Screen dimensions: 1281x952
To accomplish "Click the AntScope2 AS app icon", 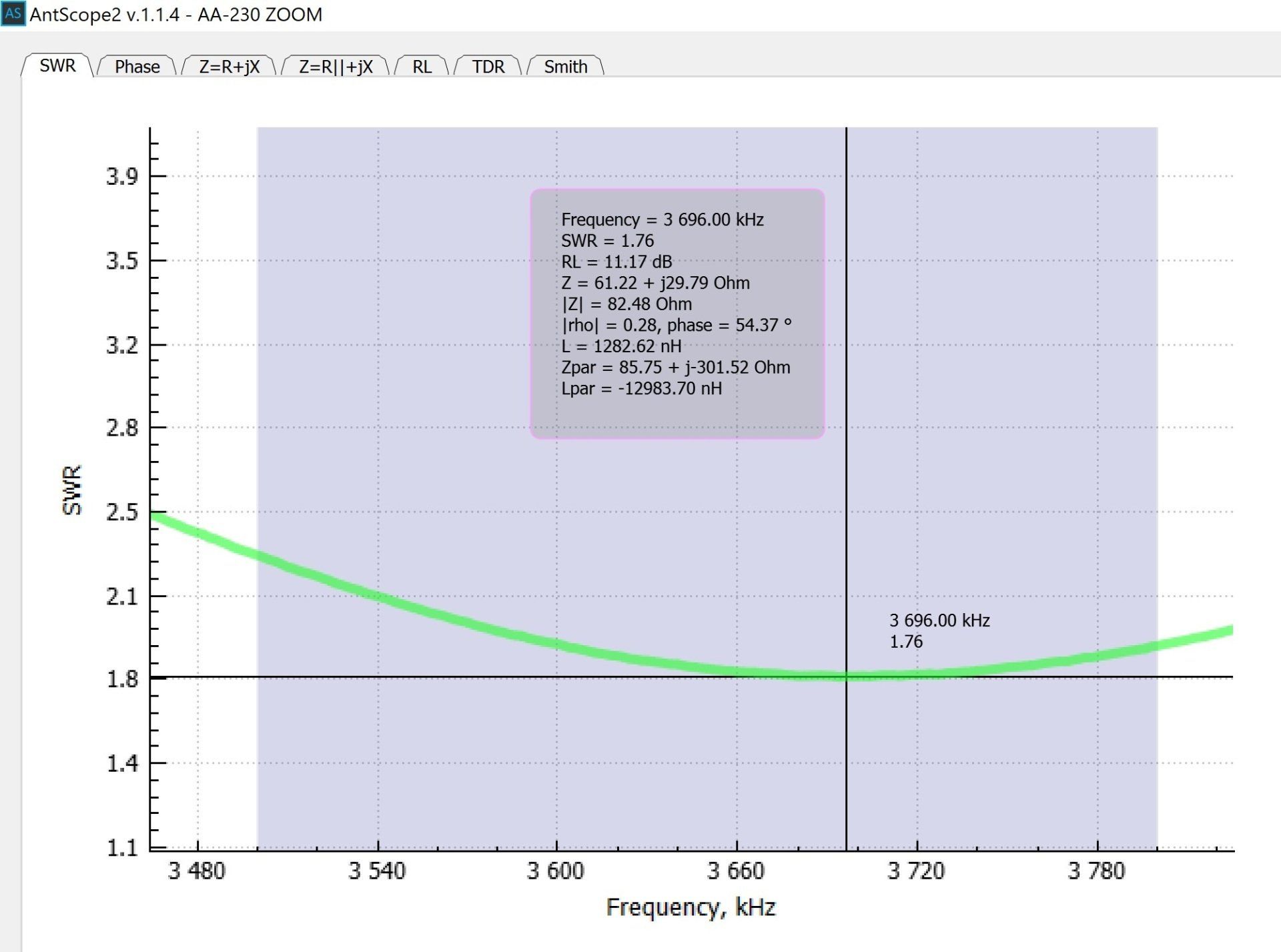I will click(x=13, y=14).
